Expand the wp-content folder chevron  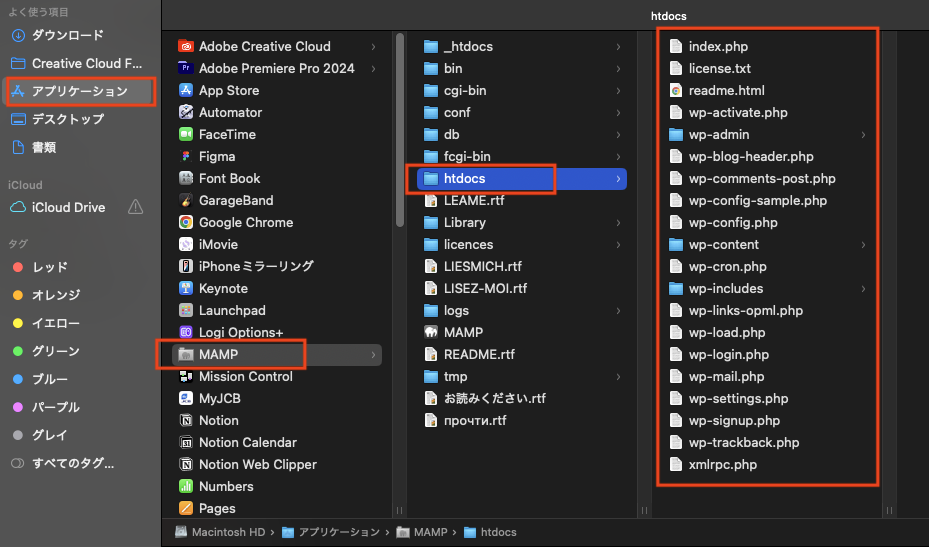(863, 245)
